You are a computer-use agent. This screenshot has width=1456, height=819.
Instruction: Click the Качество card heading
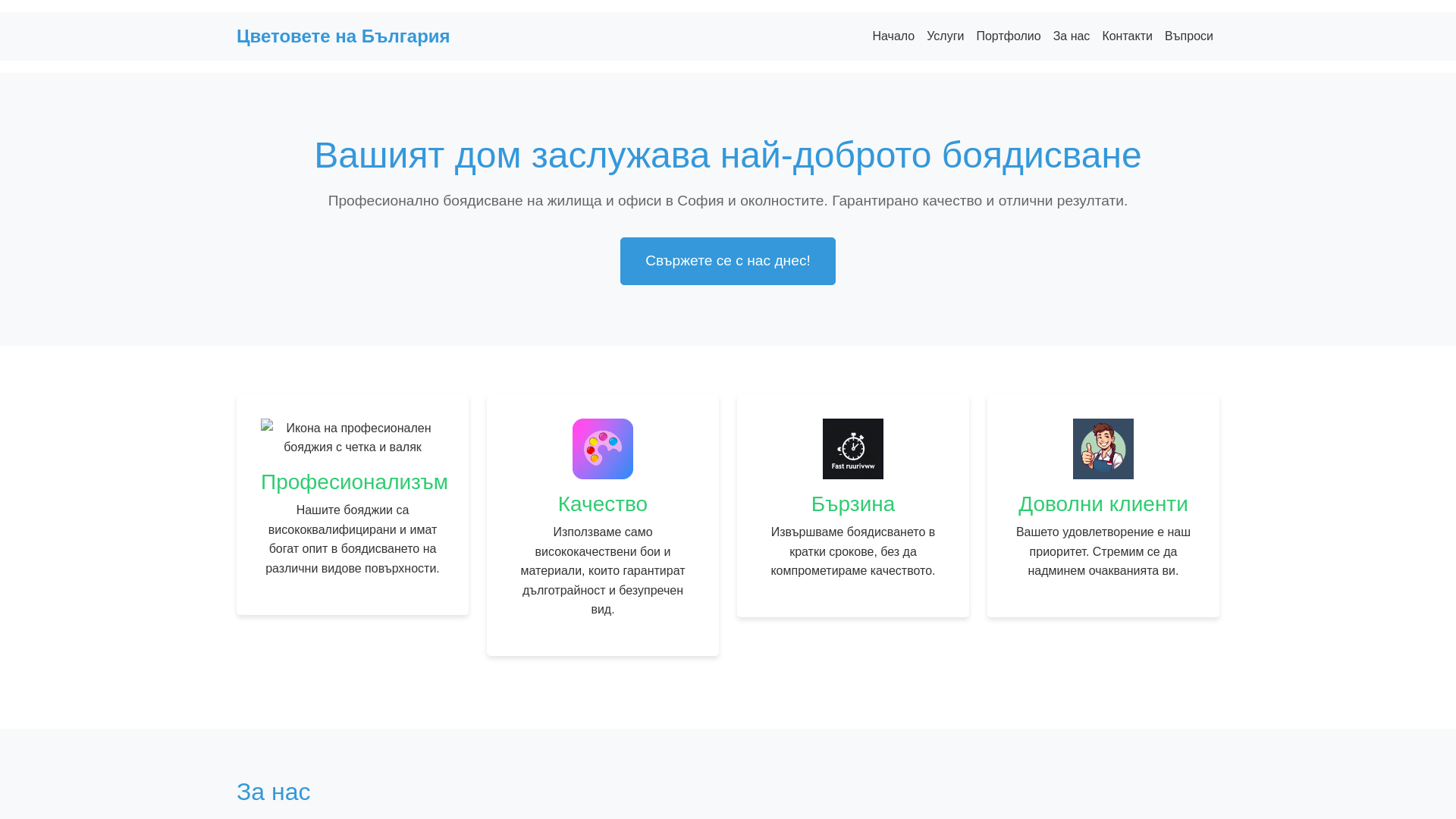tap(603, 504)
